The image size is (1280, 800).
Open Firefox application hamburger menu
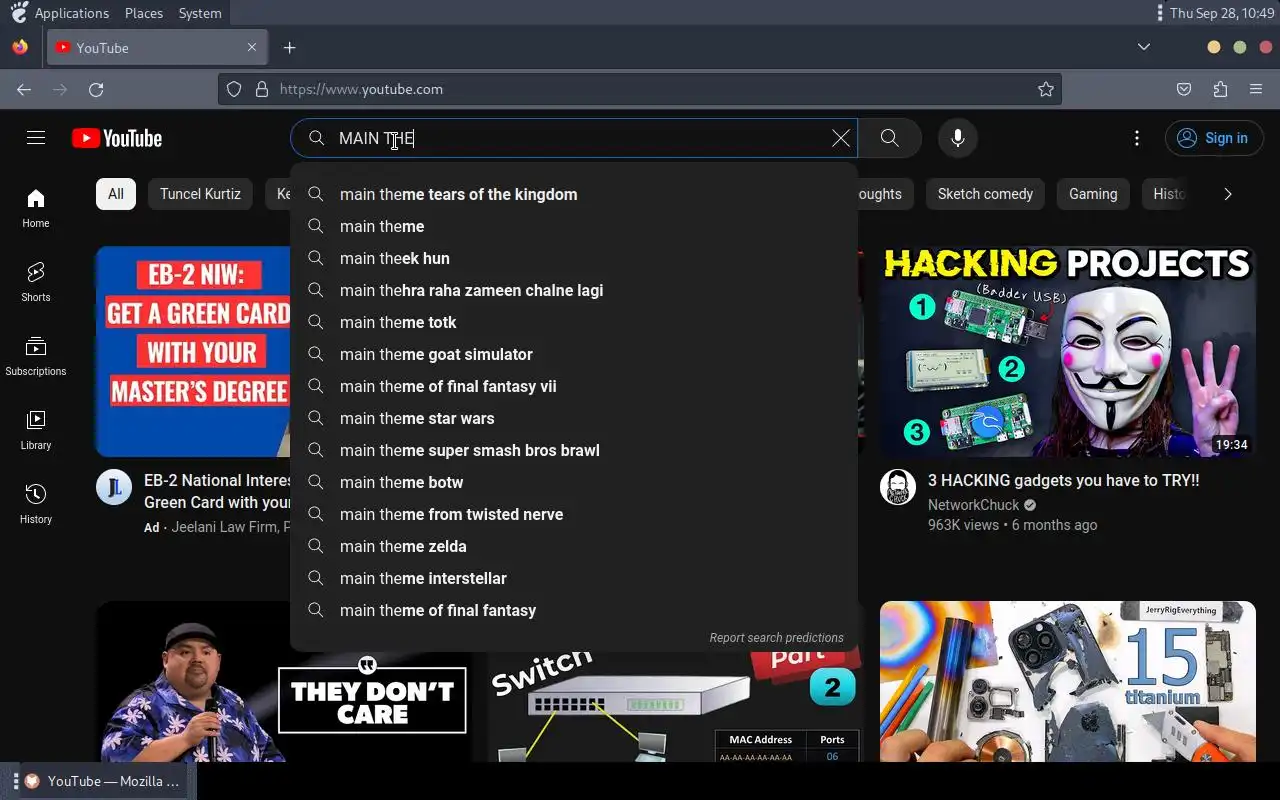1256,89
